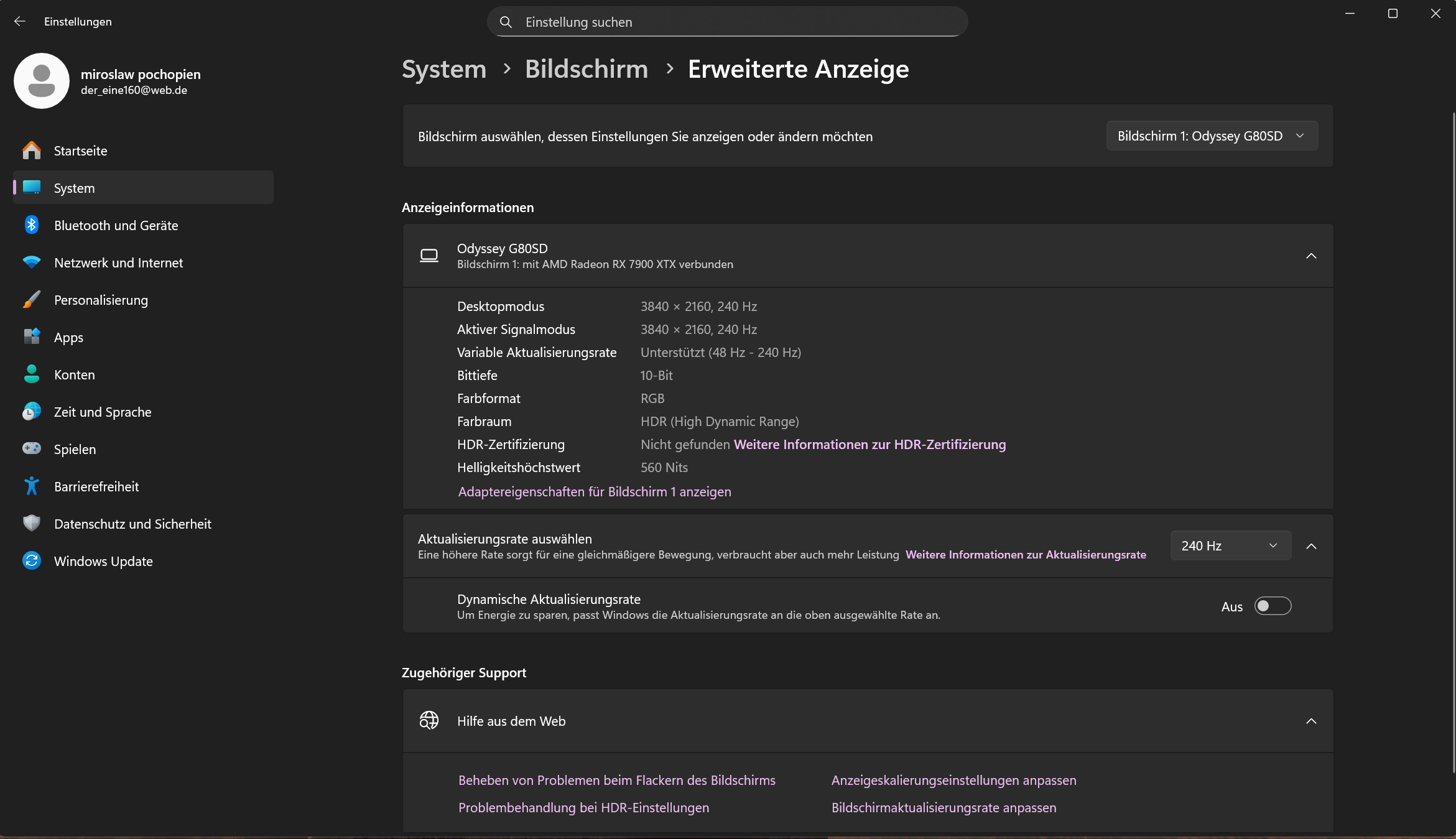
Task: Go to Bildschirm in the breadcrumb
Action: [586, 69]
